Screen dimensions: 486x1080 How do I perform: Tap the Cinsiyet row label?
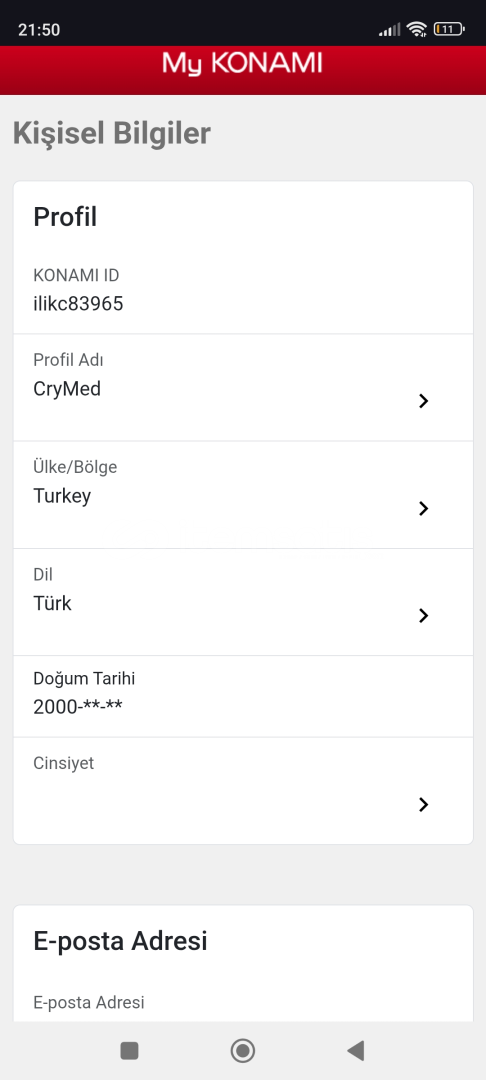point(63,763)
